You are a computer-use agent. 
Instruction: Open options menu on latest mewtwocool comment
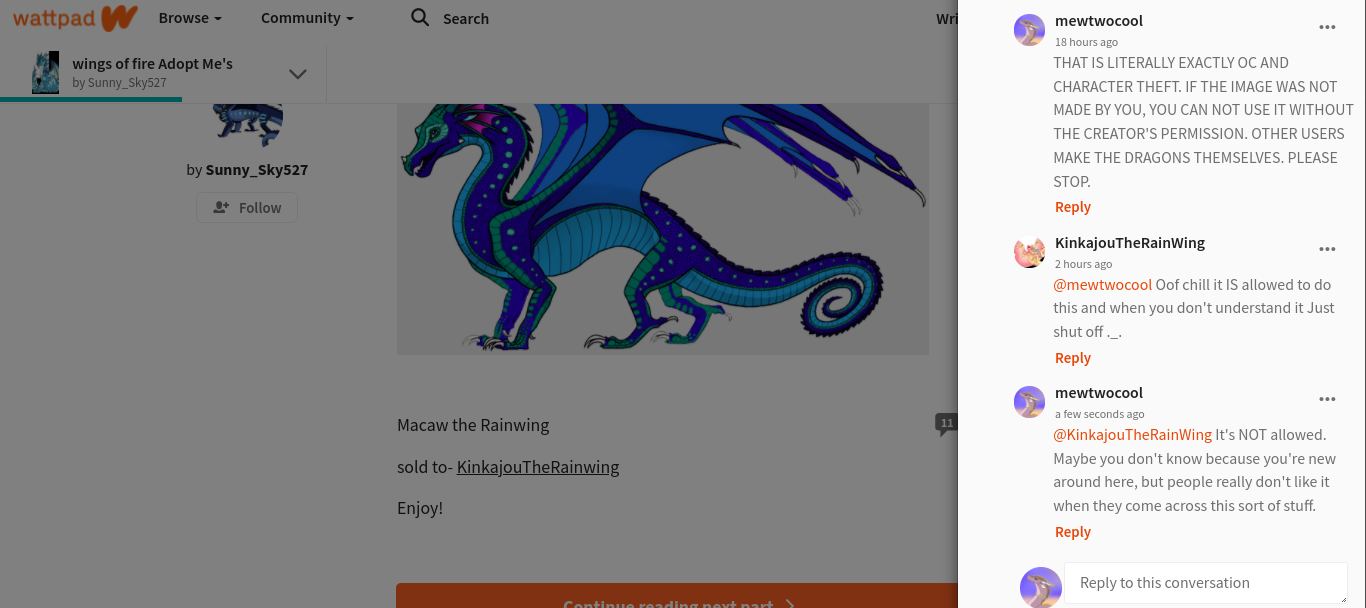(1327, 399)
